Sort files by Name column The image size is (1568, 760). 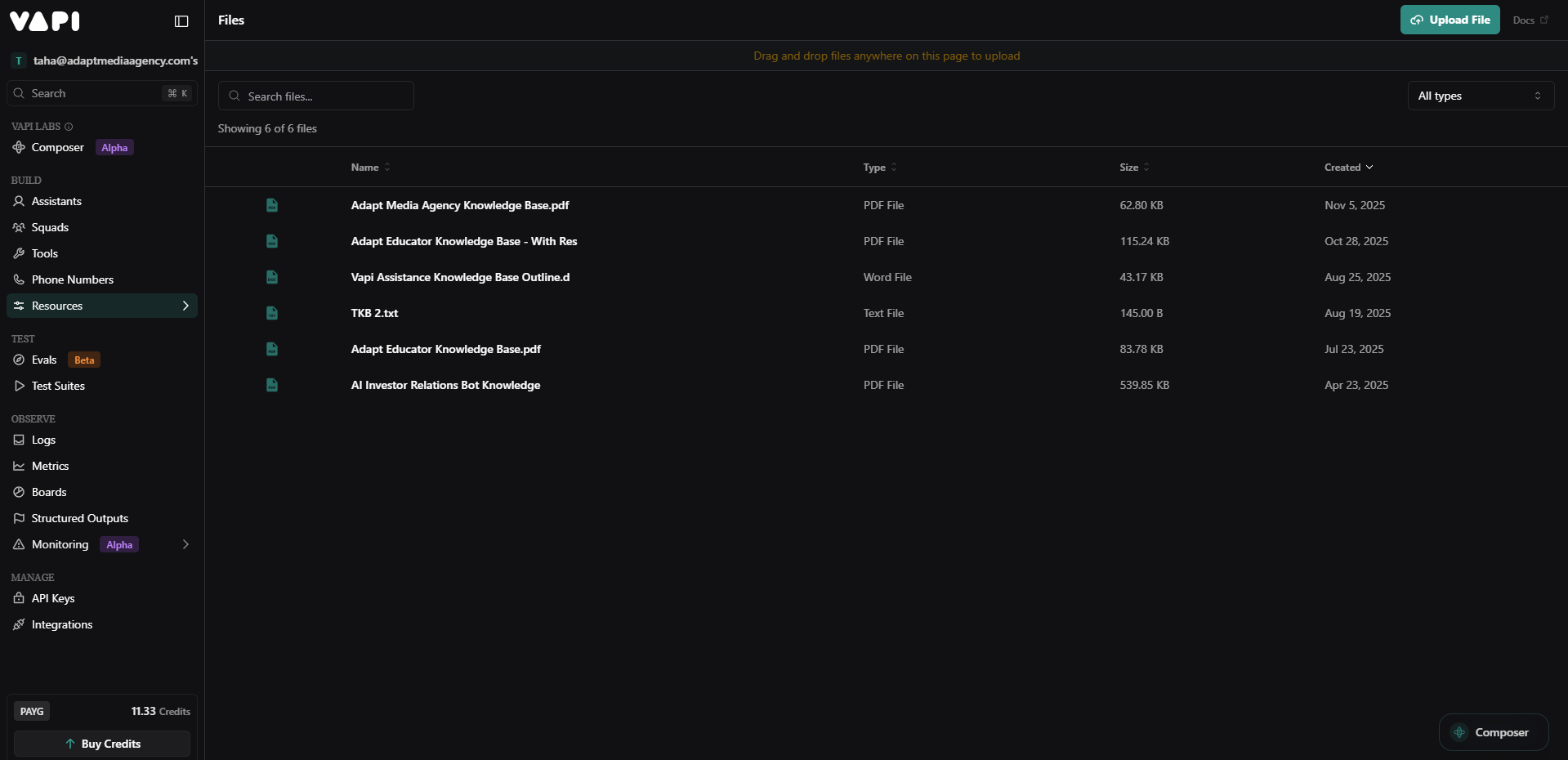coord(371,168)
